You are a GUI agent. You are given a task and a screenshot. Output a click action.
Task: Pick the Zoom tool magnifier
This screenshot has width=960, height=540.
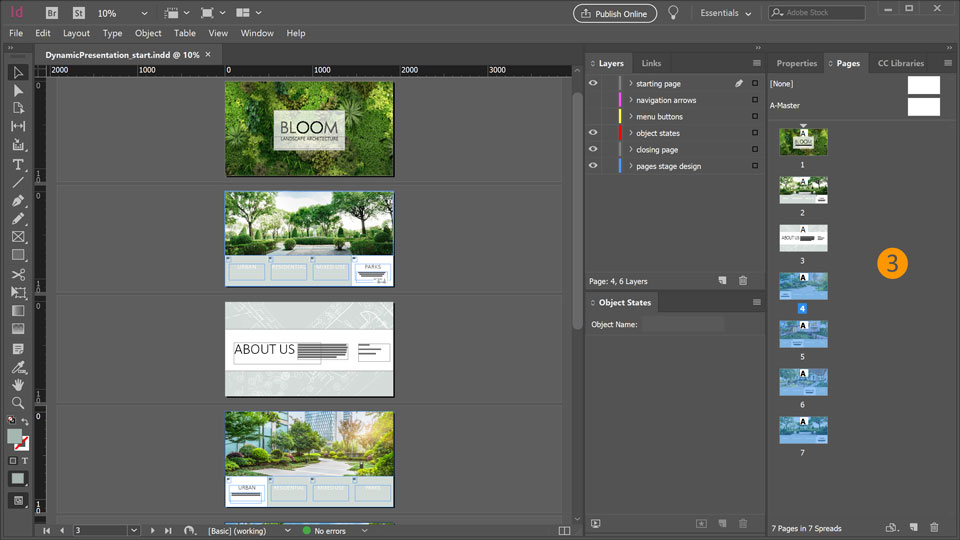pyautogui.click(x=18, y=403)
